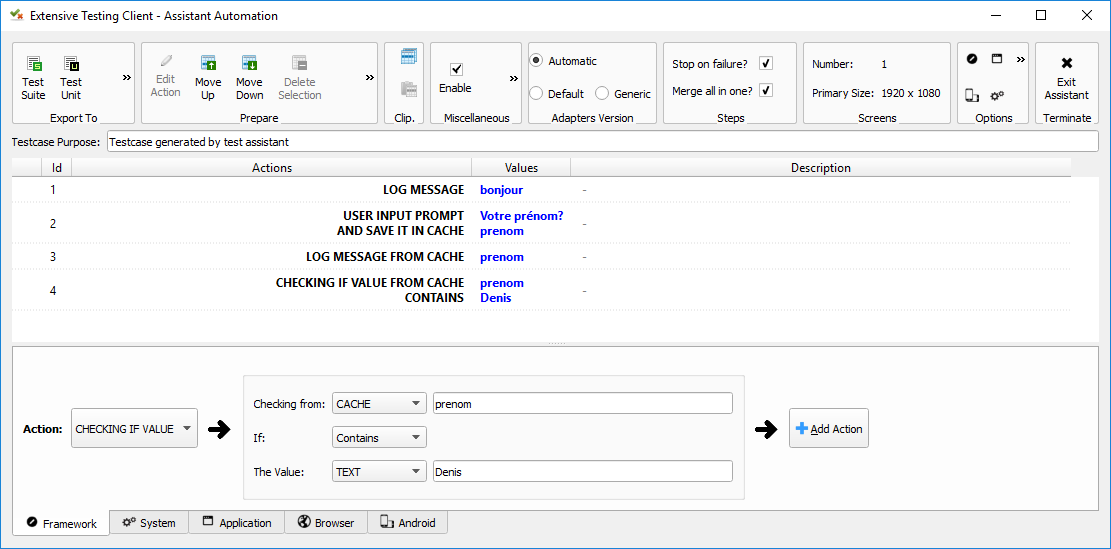The width and height of the screenshot is (1111, 549).
Task: Click the prenom cache key input field
Action: tap(582, 404)
